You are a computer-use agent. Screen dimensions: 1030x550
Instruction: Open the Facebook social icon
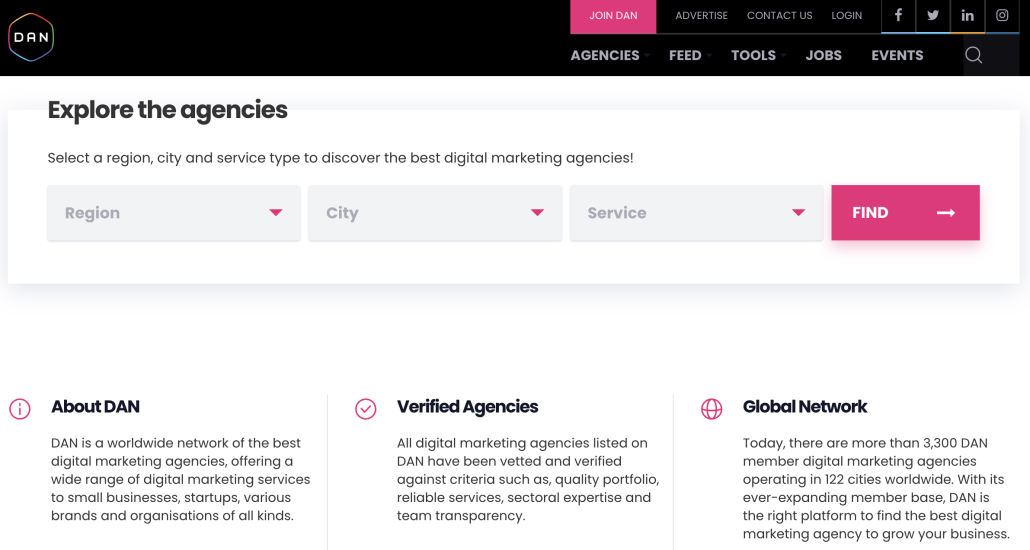pyautogui.click(x=898, y=16)
